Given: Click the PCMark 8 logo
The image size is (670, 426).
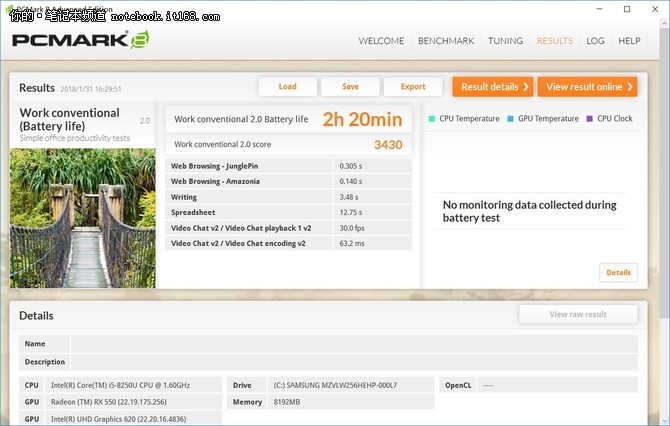Looking at the screenshot, I should click(80, 42).
